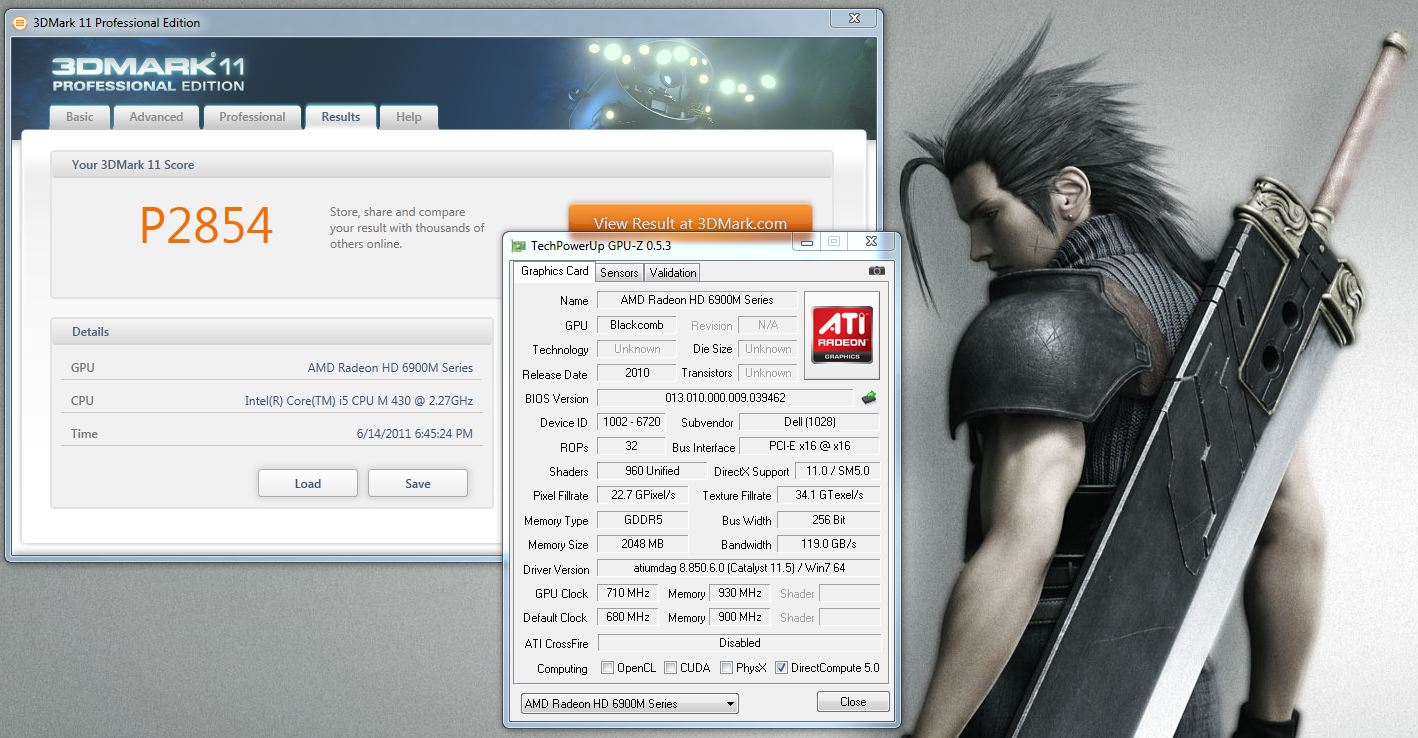Click the GPU-Z title bar app icon
The width and height of the screenshot is (1418, 738).
[518, 245]
